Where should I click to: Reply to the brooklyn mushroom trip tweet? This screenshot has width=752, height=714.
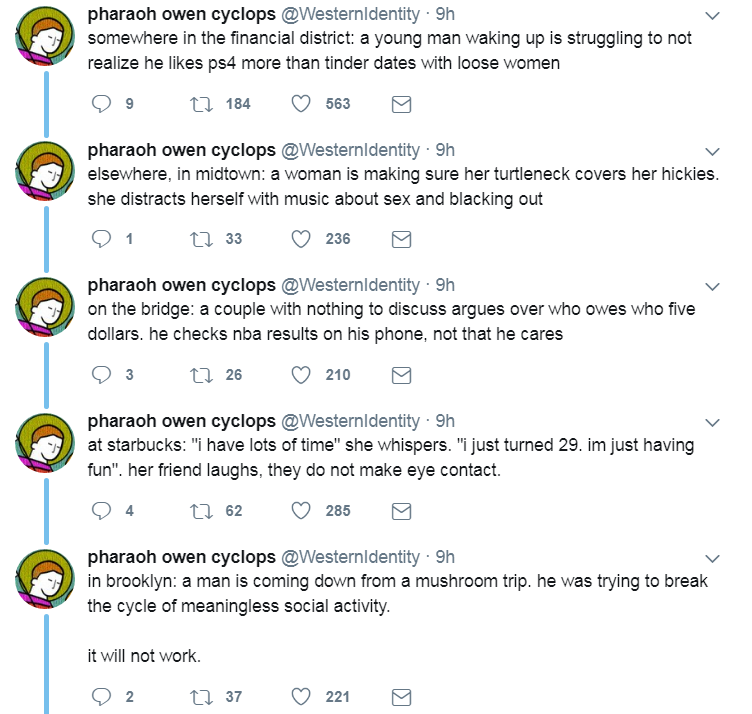click(101, 697)
